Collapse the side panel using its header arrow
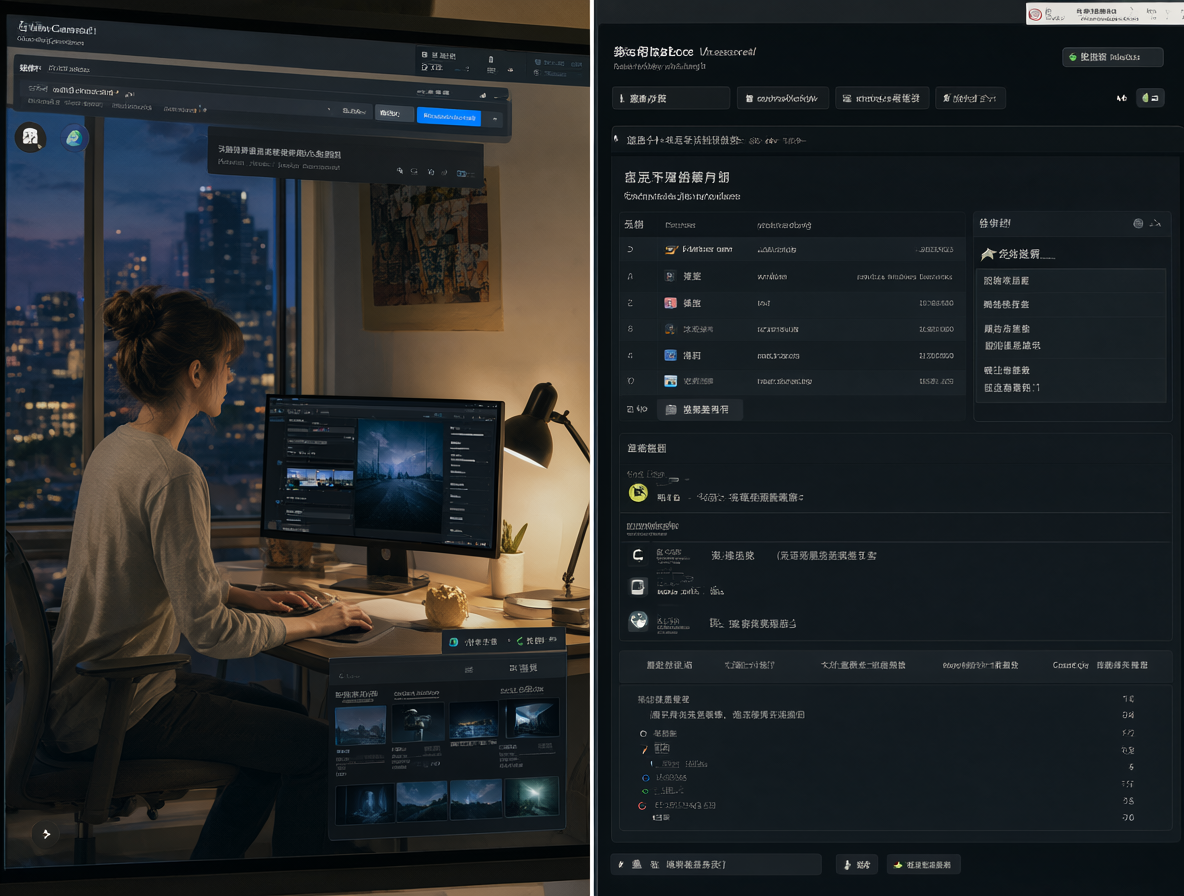Viewport: 1184px width, 896px height. click(1155, 223)
